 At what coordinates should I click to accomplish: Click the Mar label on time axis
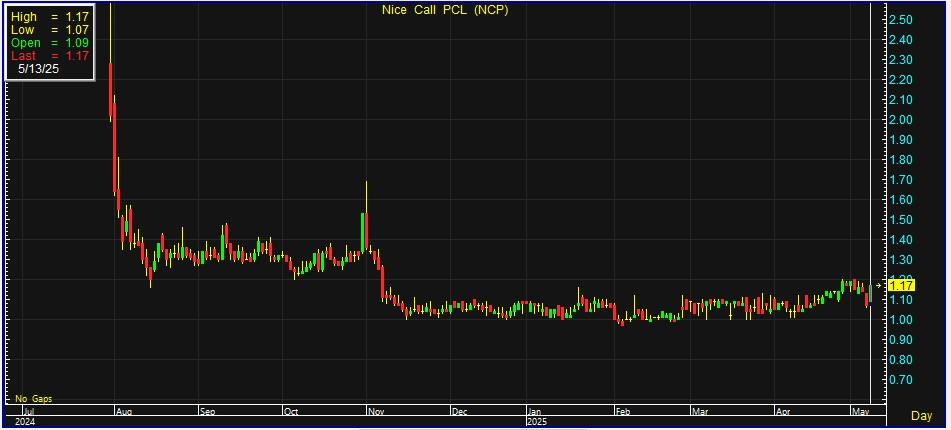(x=699, y=411)
